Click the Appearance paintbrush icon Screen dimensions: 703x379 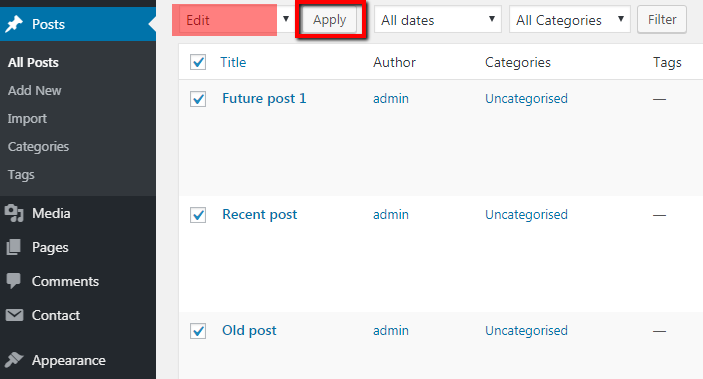[14, 360]
